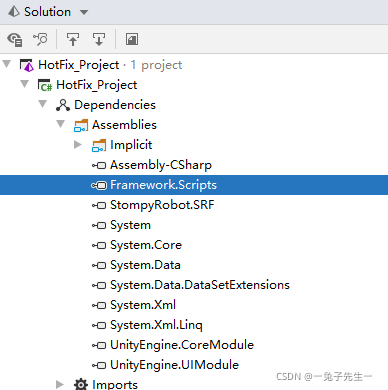The image size is (388, 390).
Task: Expand the Imports node
Action: pos(60,384)
